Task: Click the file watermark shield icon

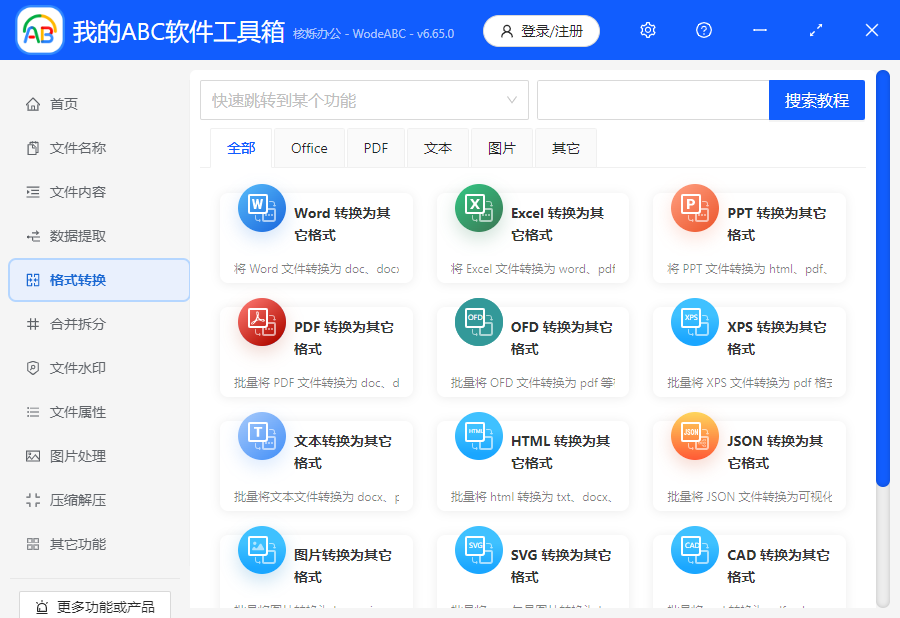Action: click(x=33, y=368)
